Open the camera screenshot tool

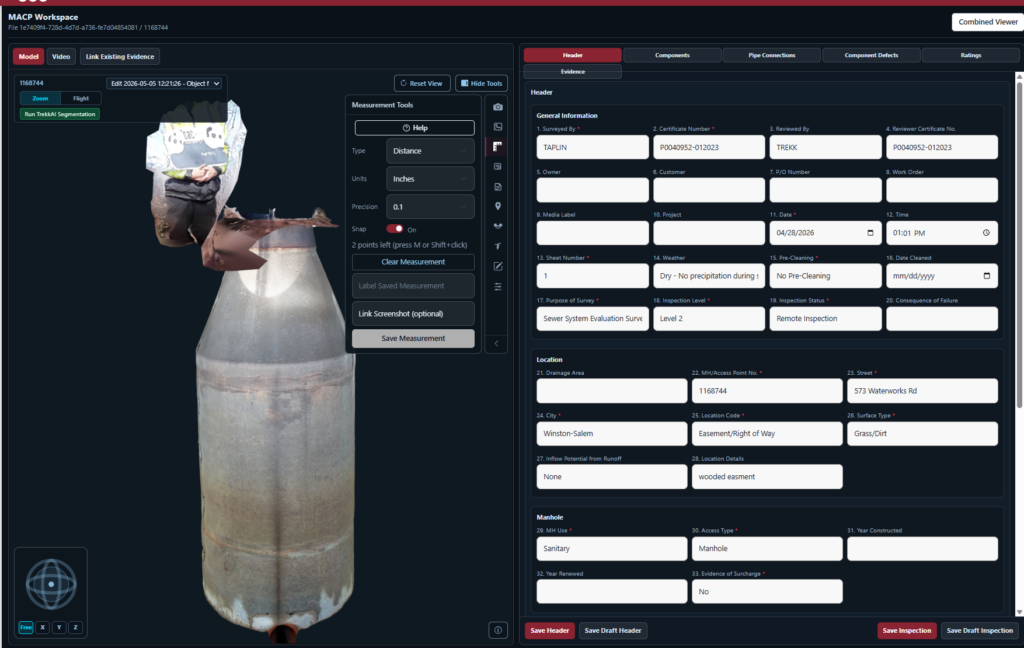click(x=498, y=106)
